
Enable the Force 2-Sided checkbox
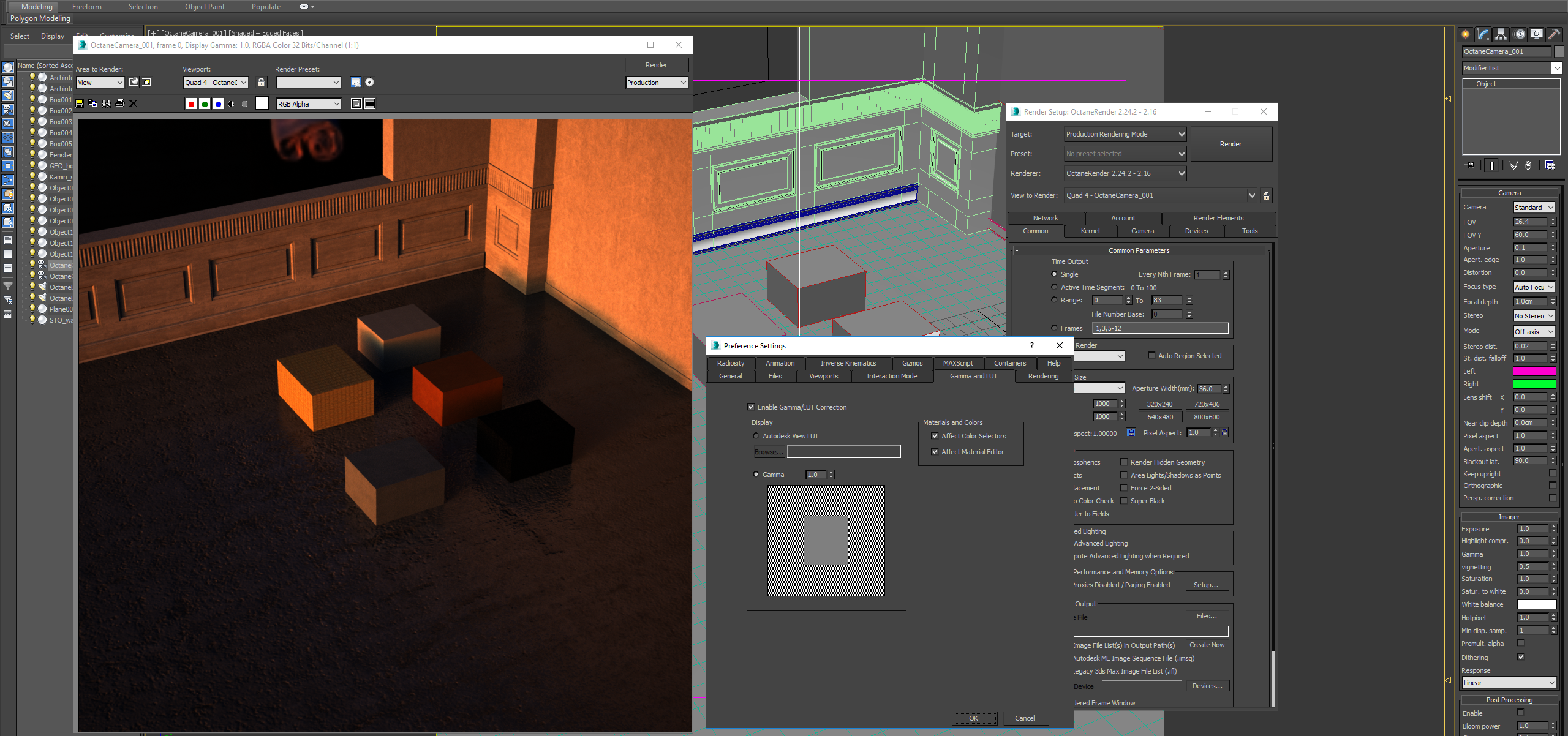(x=1124, y=488)
